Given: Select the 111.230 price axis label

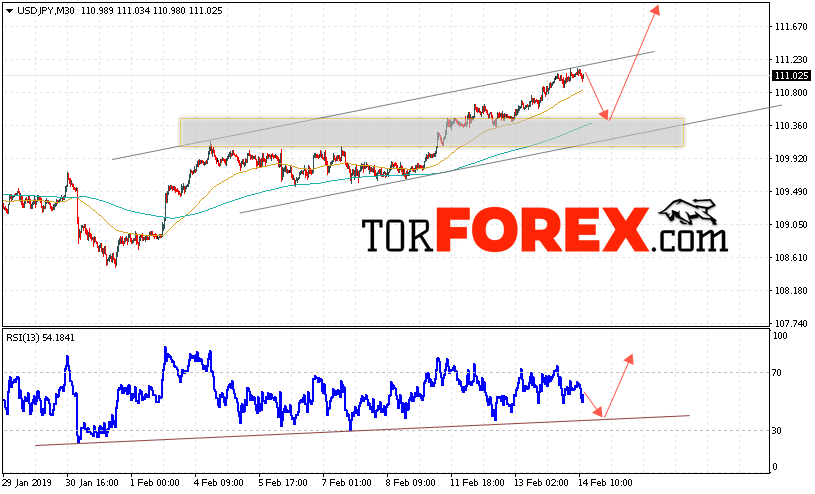Looking at the screenshot, I should click(x=791, y=60).
